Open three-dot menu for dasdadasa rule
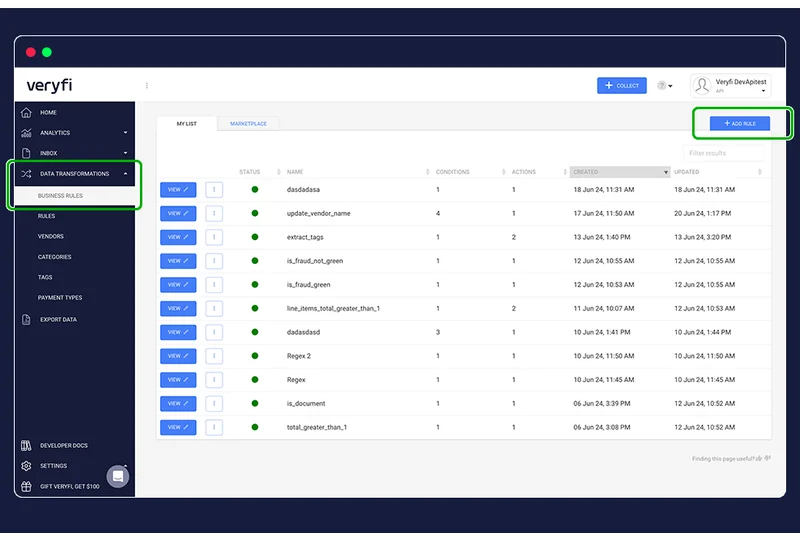 click(214, 189)
